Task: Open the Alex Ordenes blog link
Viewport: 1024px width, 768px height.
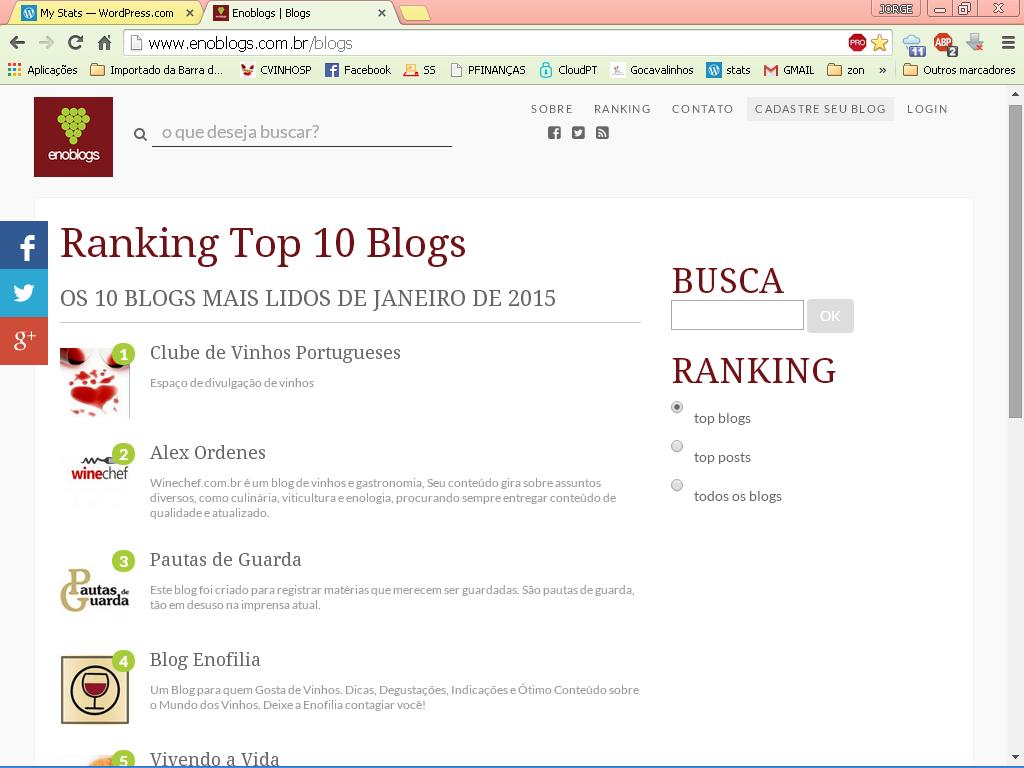Action: [x=208, y=453]
